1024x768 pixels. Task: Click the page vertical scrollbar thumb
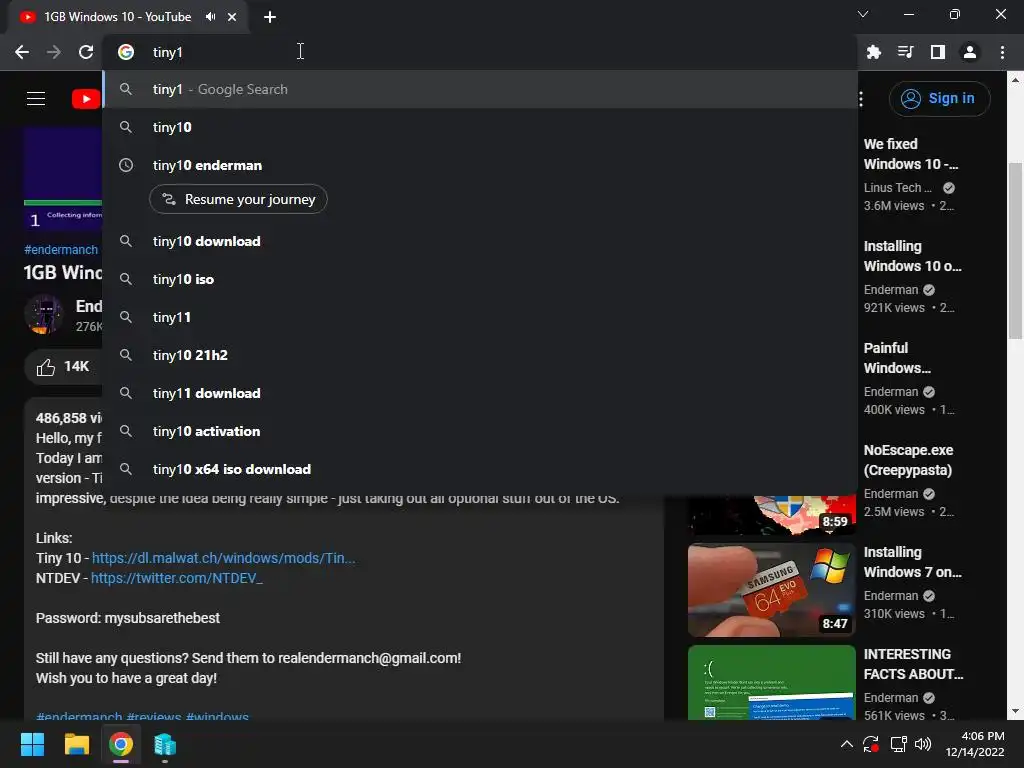[x=1015, y=251]
